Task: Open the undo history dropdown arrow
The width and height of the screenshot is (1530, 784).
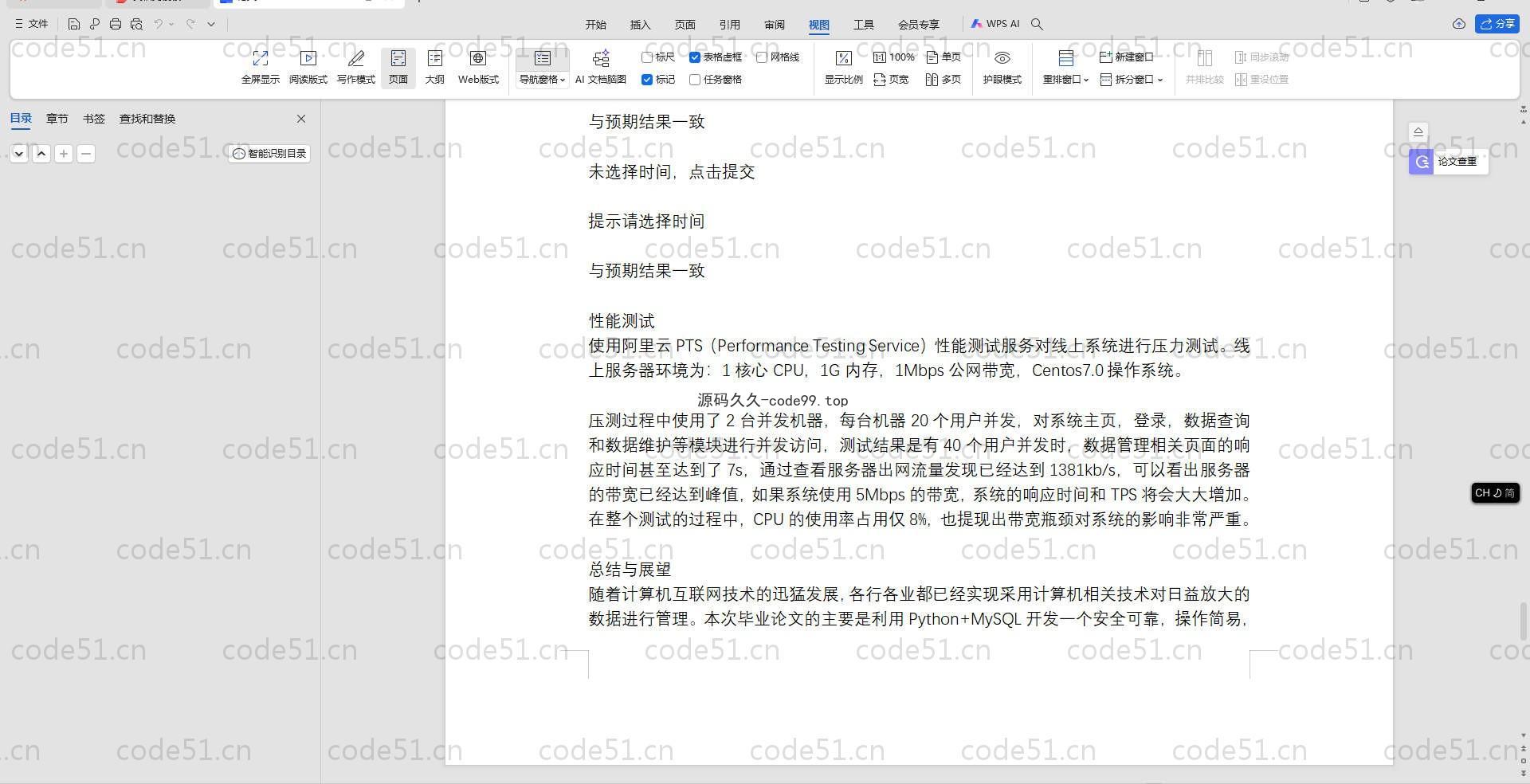Action: point(171,24)
